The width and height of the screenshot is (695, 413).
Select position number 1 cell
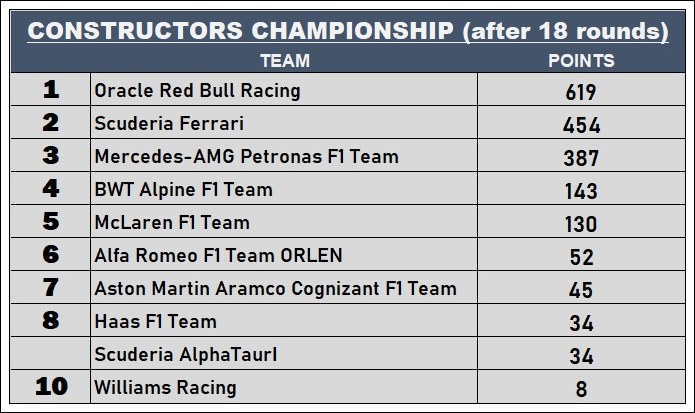(x=51, y=90)
